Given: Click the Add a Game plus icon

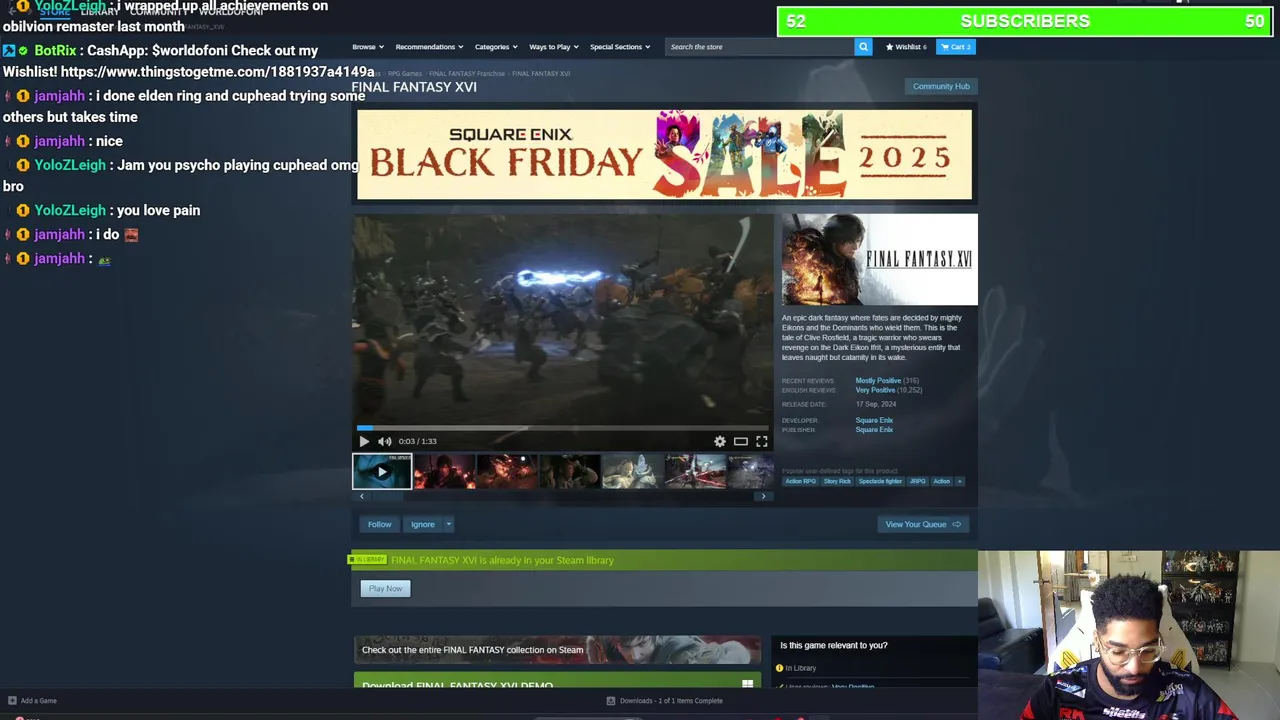Looking at the screenshot, I should point(12,701).
